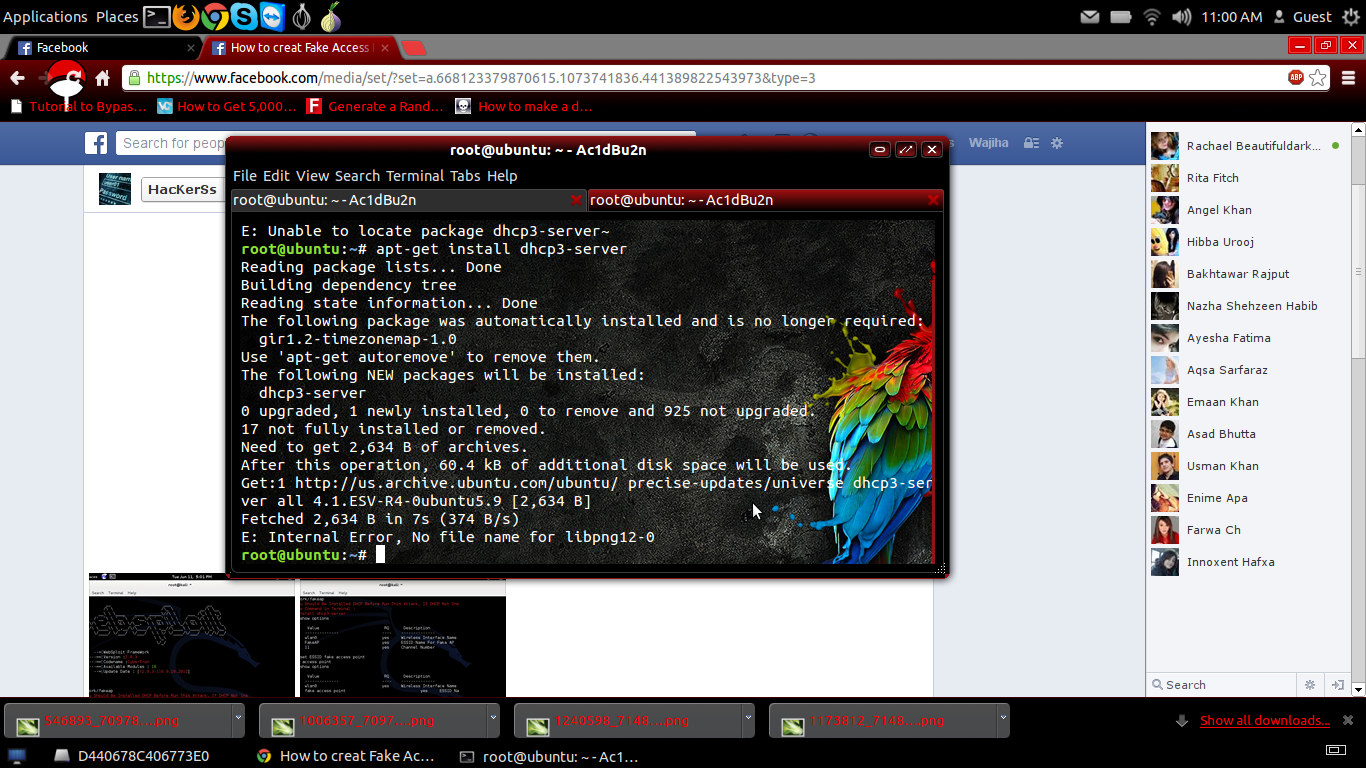Switch to the first terminal tab
The height and width of the screenshot is (768, 1366).
(x=408, y=200)
